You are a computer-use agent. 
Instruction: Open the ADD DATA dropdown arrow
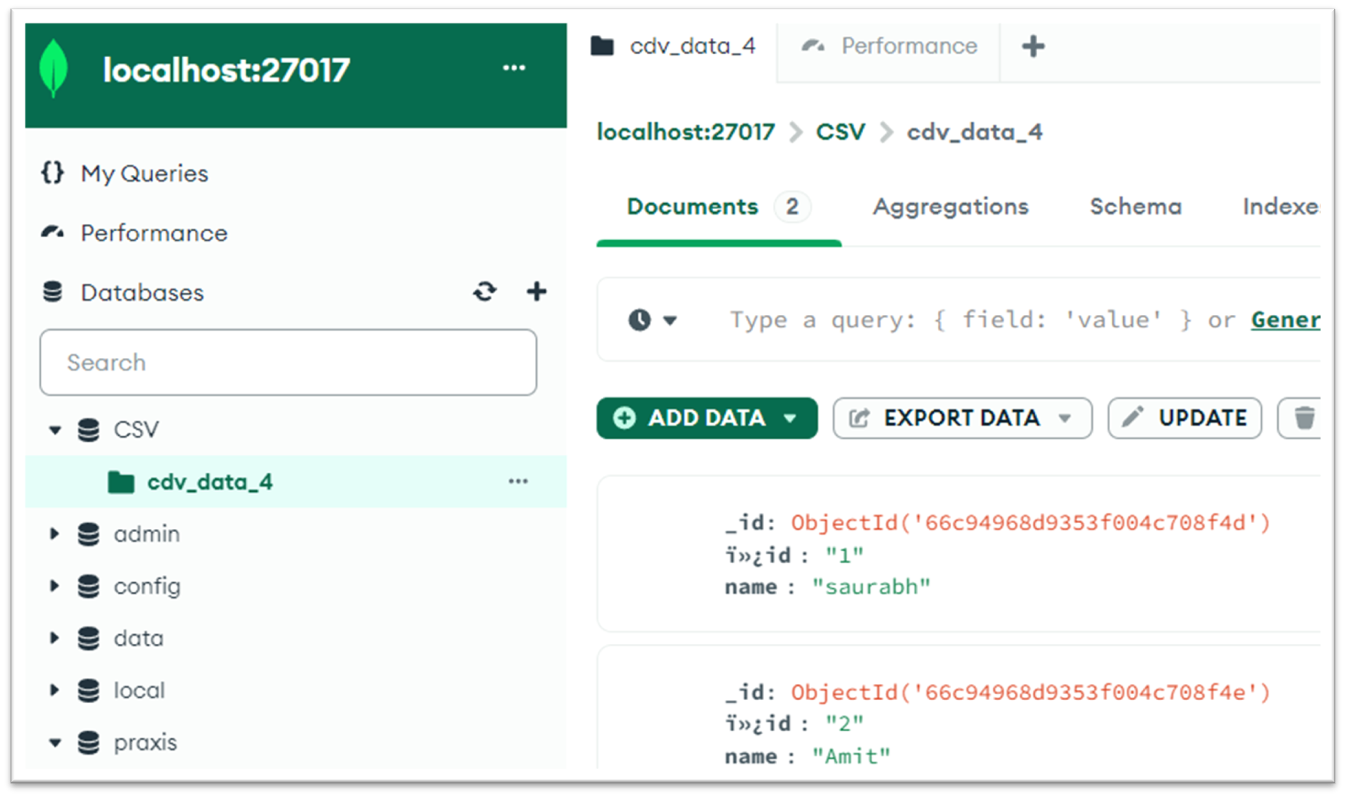pyautogui.click(x=790, y=419)
